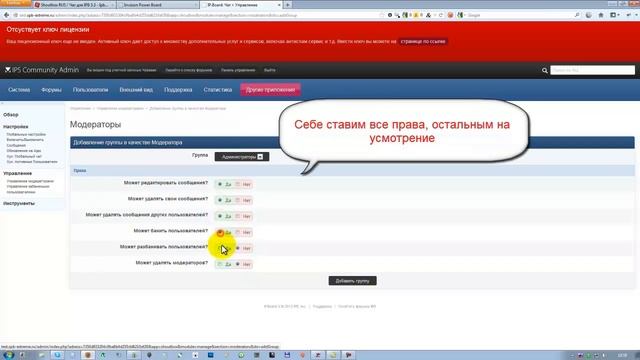
Task: Click the Добавить группу button
Action: point(352,281)
